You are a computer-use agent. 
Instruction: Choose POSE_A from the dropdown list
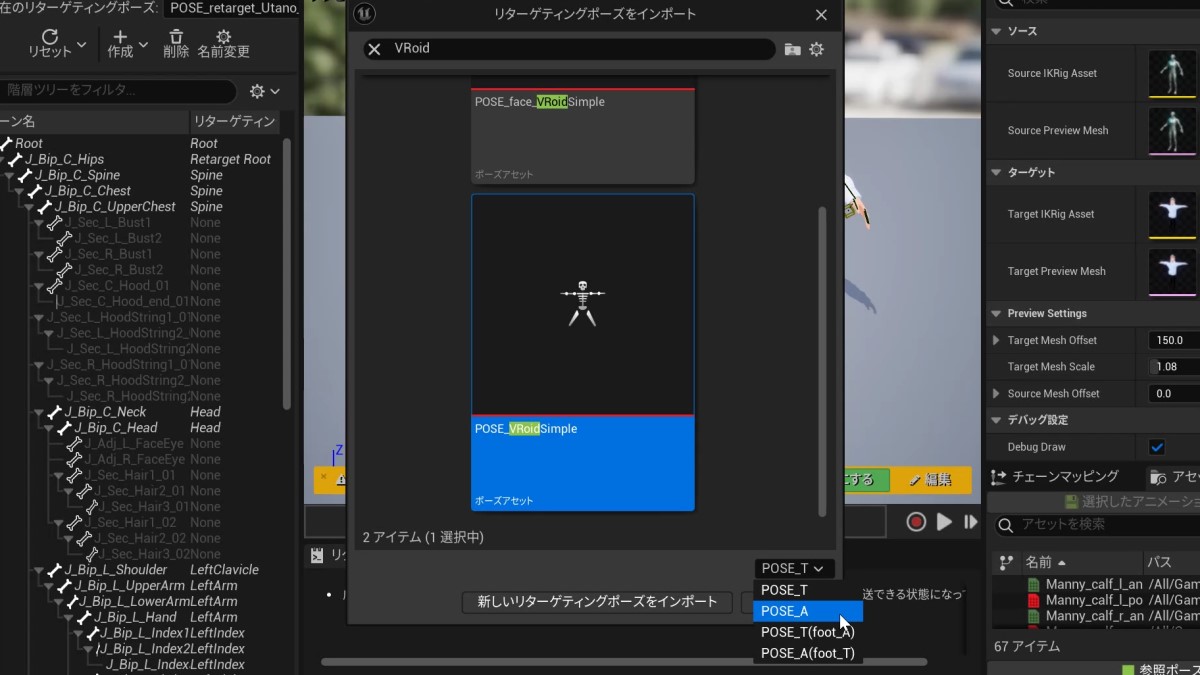pyautogui.click(x=808, y=611)
